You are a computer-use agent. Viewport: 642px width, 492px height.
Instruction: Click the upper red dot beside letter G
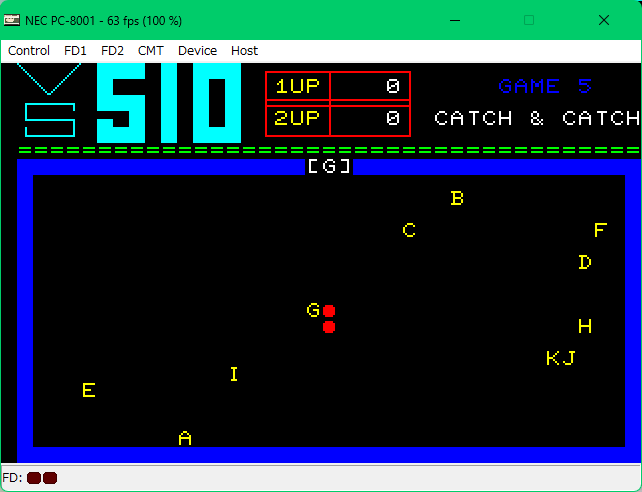[329, 311]
